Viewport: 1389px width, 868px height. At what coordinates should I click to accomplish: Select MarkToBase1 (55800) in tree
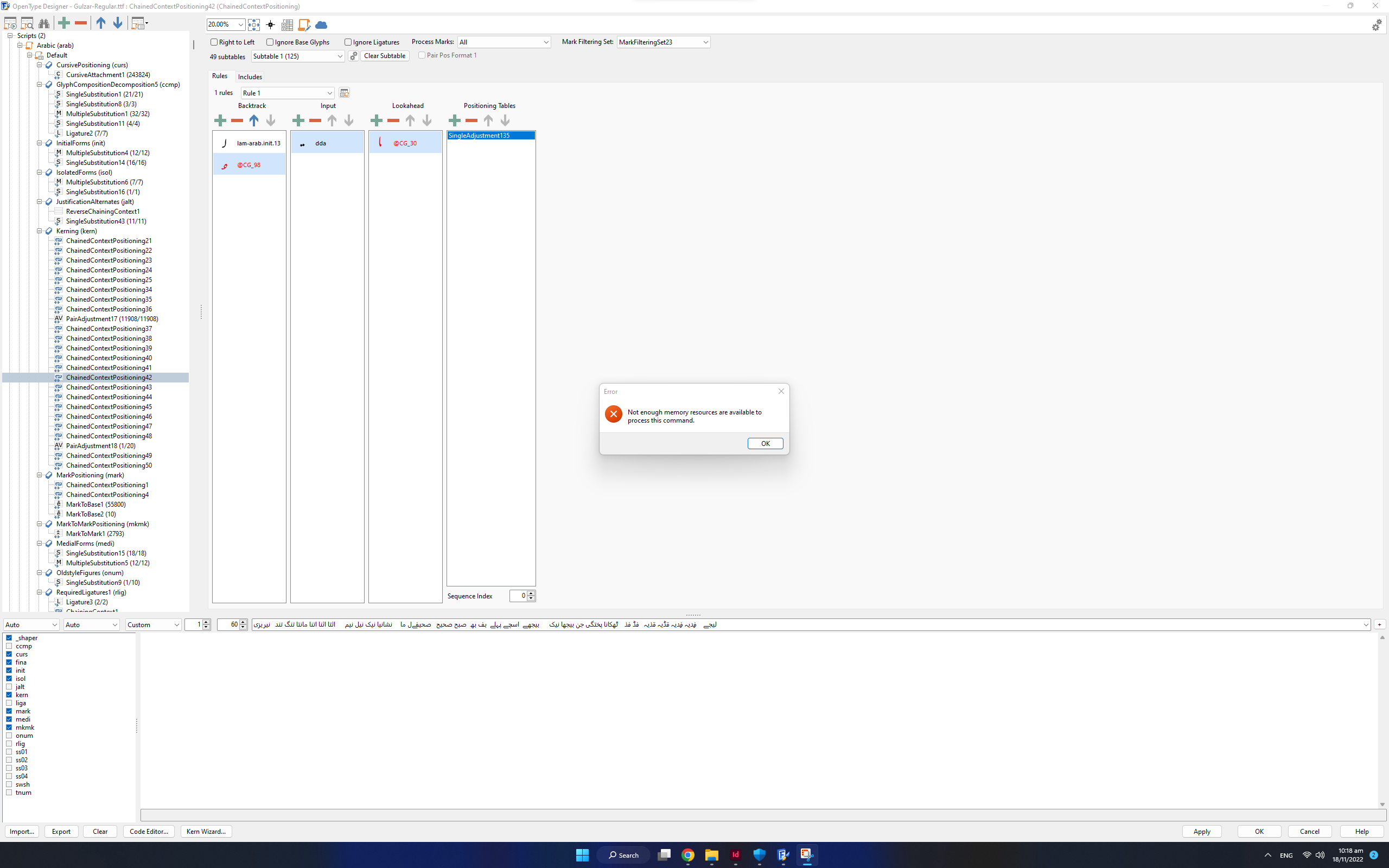[96, 504]
